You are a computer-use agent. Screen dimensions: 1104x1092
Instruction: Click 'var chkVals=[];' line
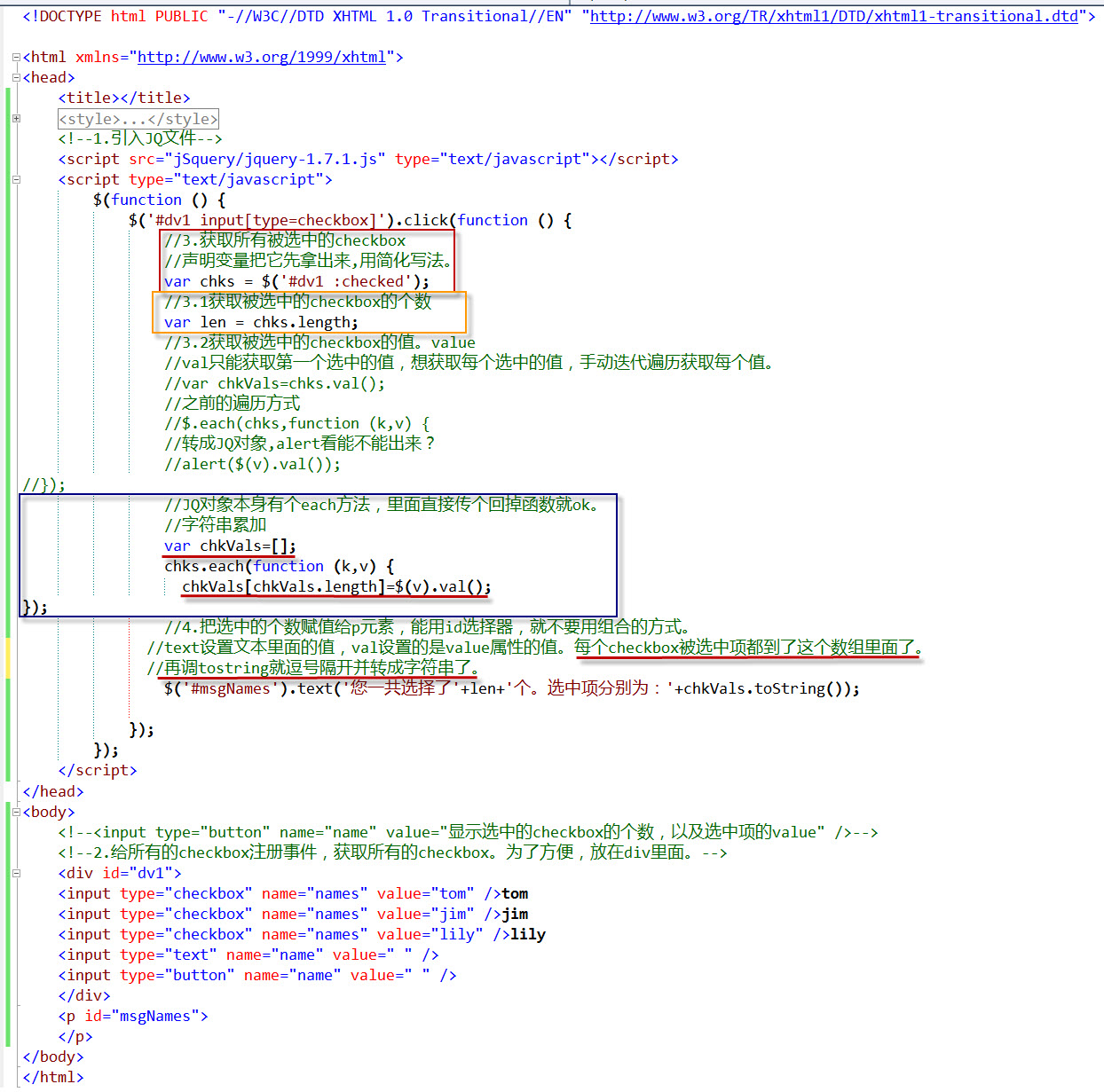(231, 546)
